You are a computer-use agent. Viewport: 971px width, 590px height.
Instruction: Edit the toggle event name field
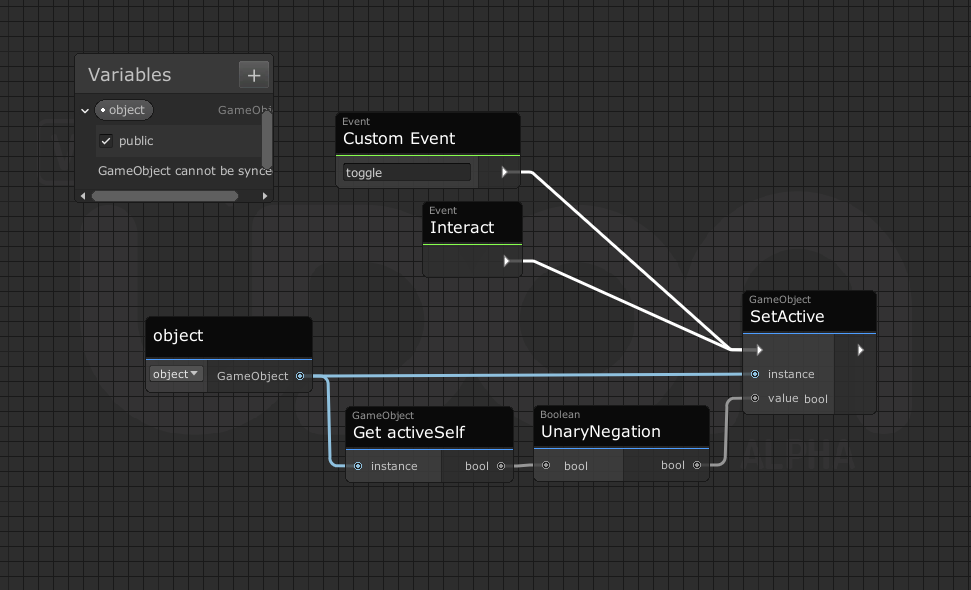click(x=407, y=172)
